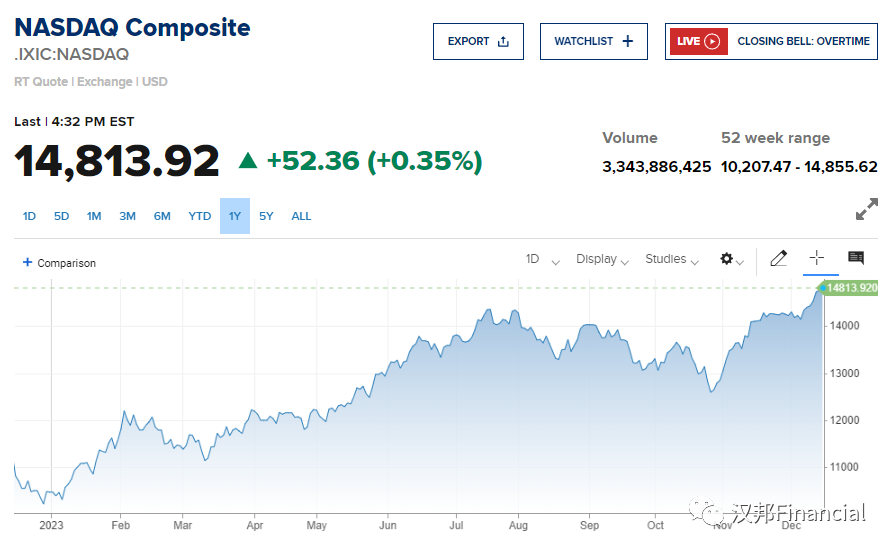Select the 6M time range
The width and height of the screenshot is (894, 552).
162,216
